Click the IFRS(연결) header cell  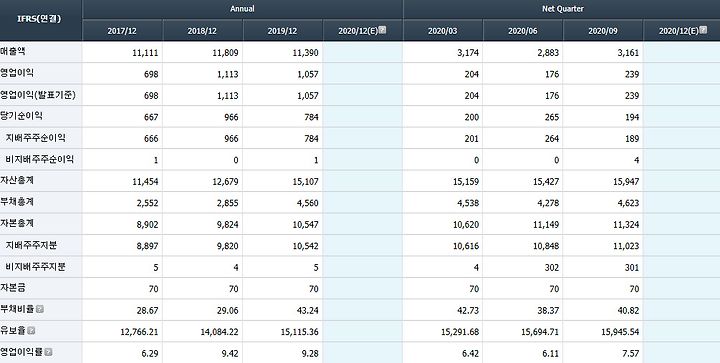tap(41, 20)
